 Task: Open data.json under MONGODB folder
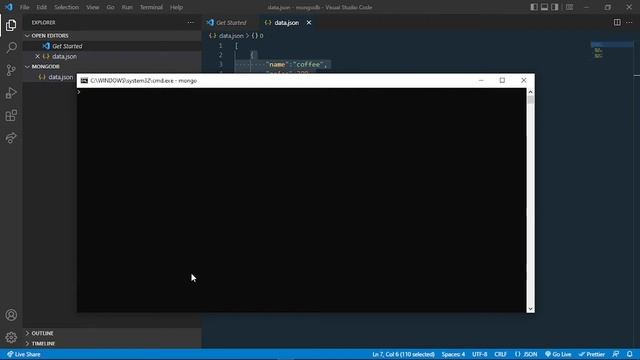[x=60, y=77]
